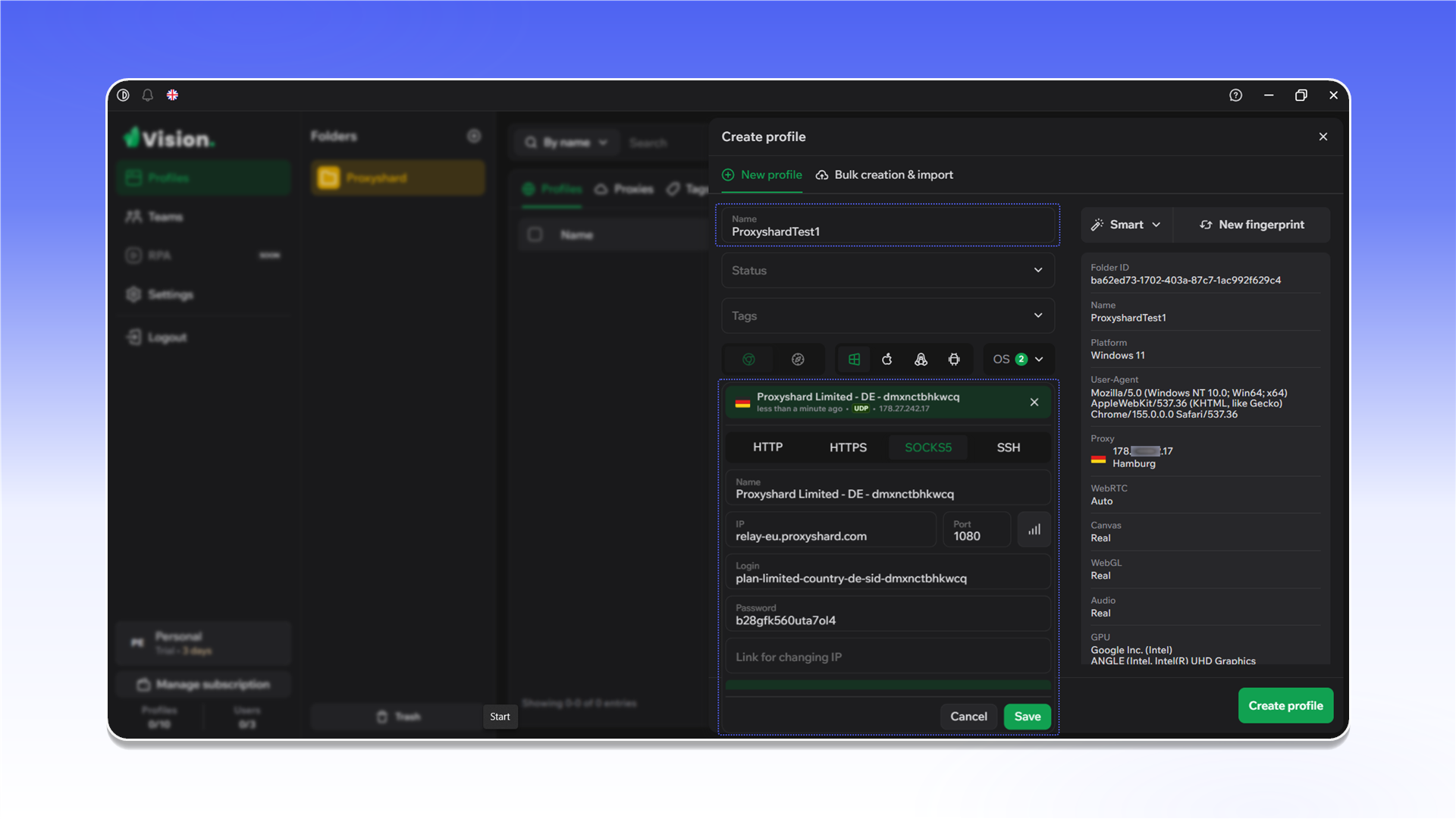Edit the proxy Name input field
The width and height of the screenshot is (1456, 819).
pos(888,488)
